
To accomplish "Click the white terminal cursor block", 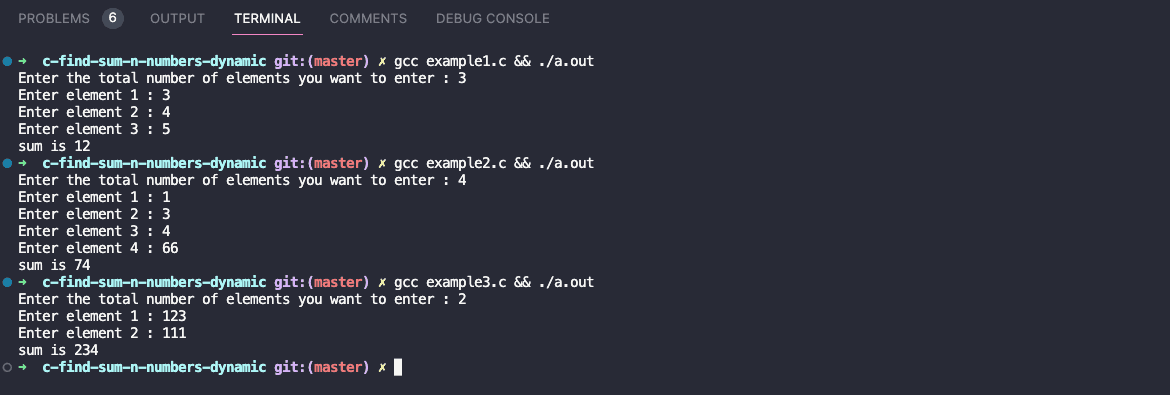I will (x=398, y=367).
